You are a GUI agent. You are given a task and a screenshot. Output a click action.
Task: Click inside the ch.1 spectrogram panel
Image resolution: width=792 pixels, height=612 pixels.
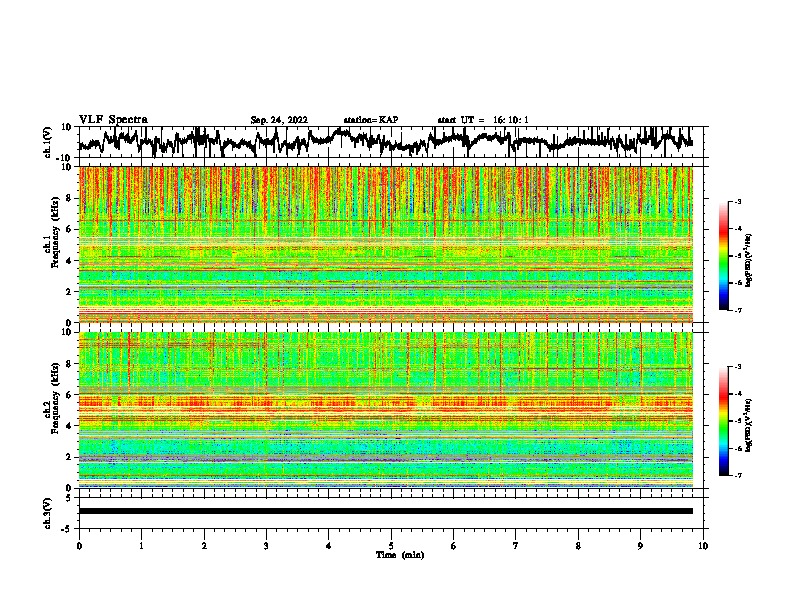[x=386, y=244]
